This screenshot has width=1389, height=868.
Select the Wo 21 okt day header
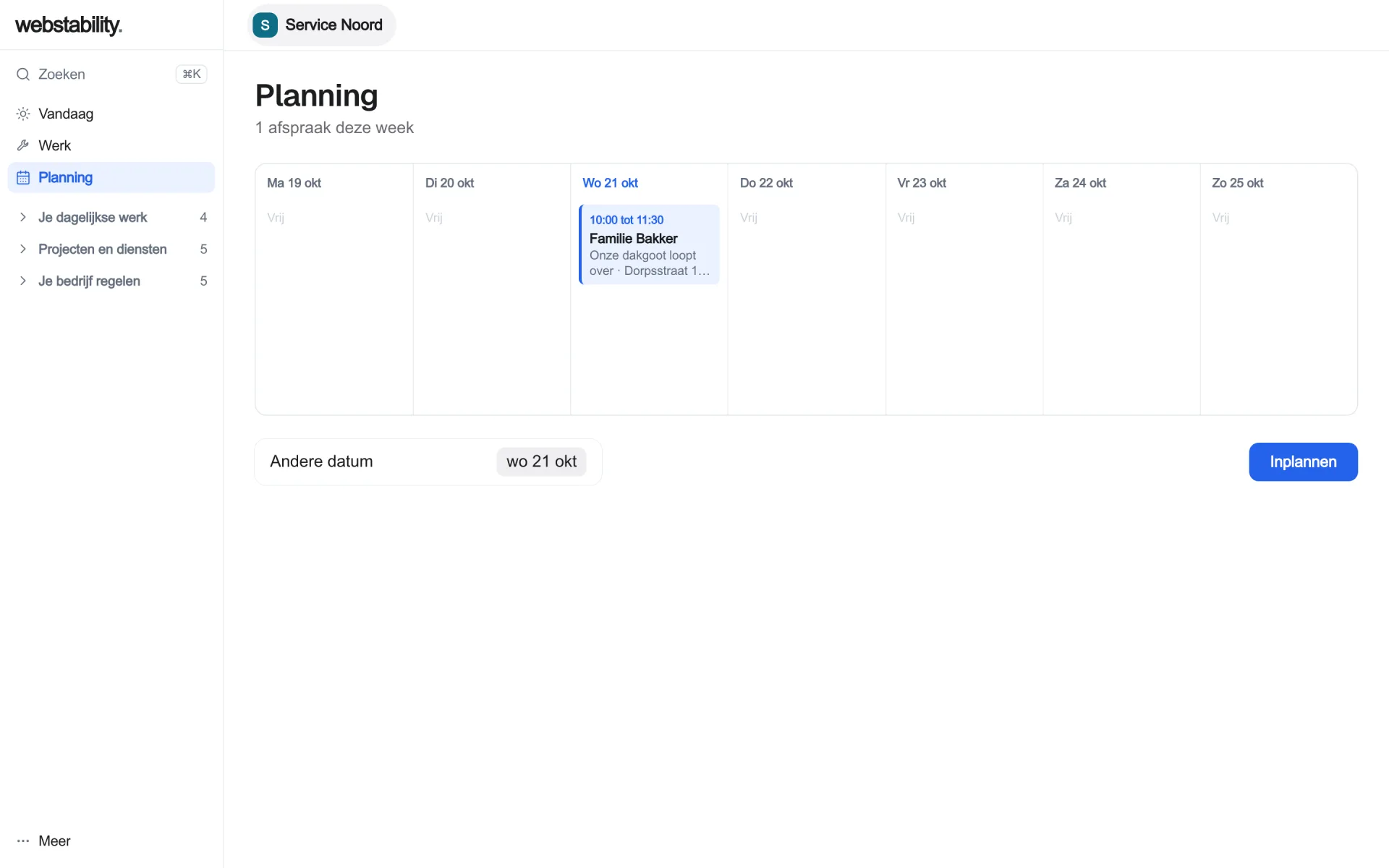point(610,183)
